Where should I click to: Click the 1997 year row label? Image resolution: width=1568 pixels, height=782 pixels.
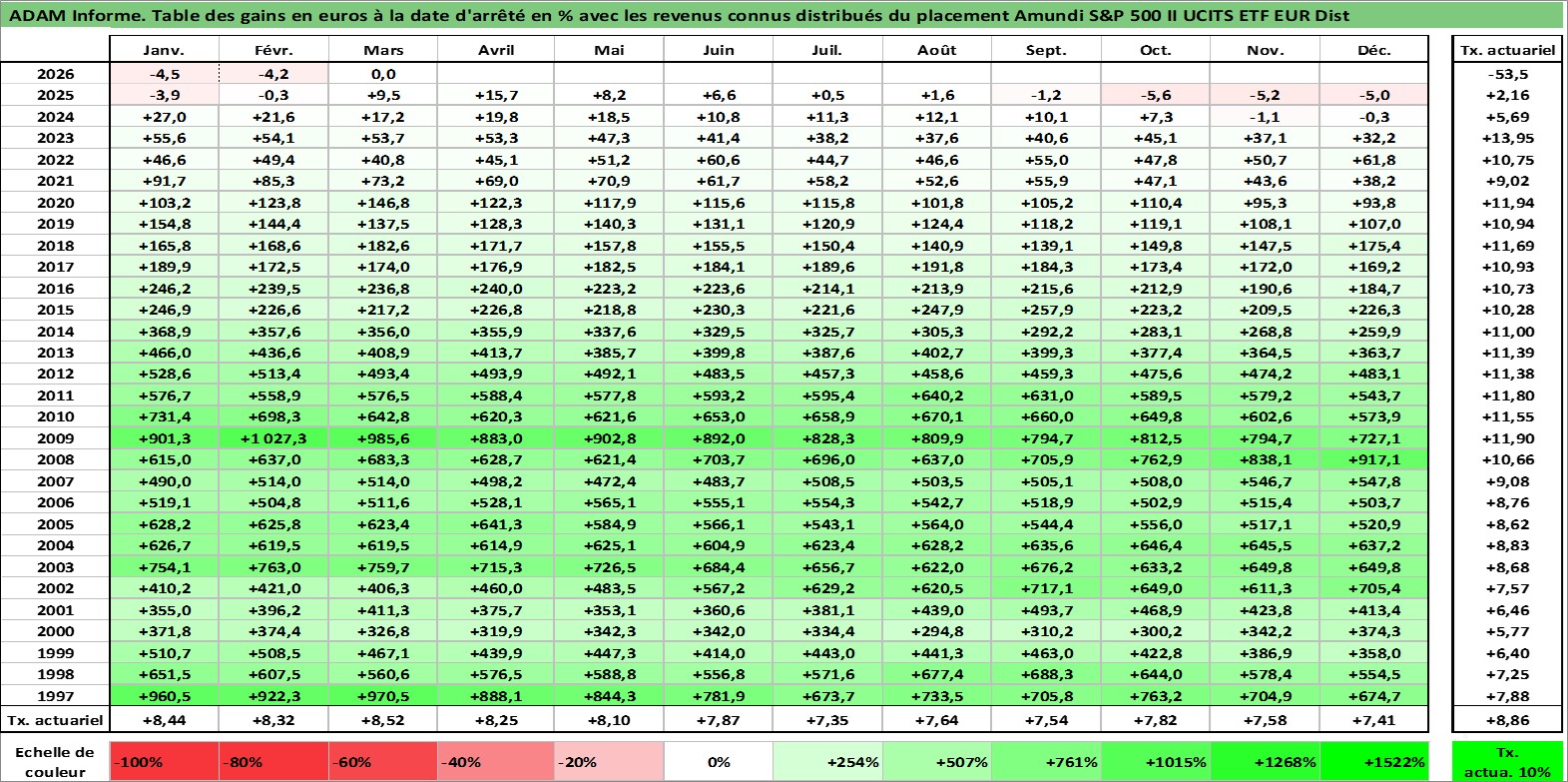point(55,696)
